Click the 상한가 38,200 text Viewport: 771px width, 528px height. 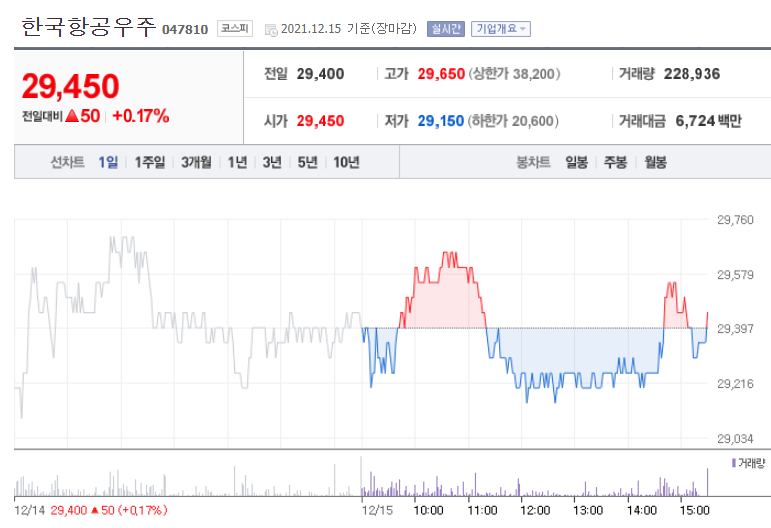pos(514,74)
